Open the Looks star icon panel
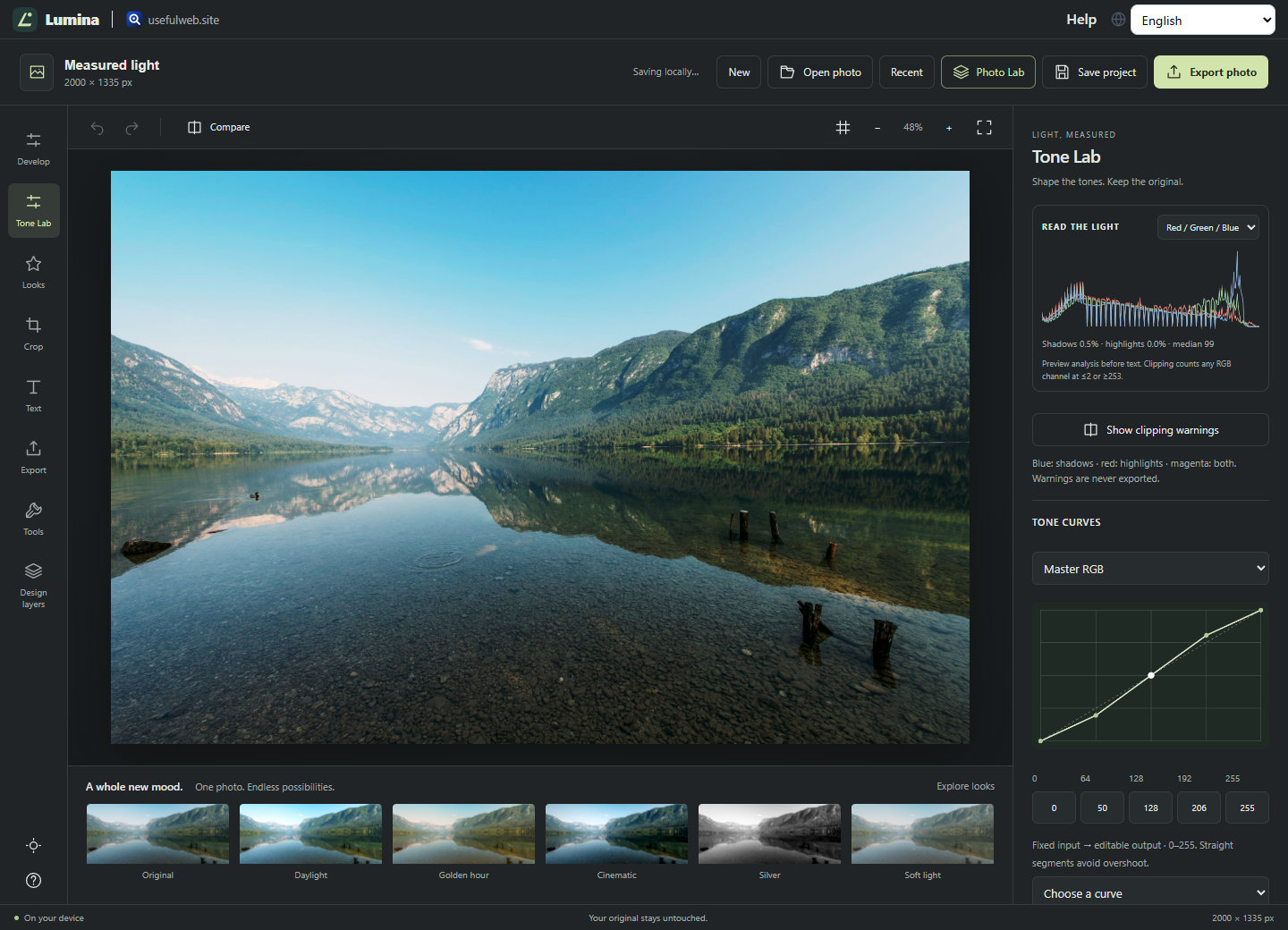This screenshot has width=1288, height=930. [33, 273]
